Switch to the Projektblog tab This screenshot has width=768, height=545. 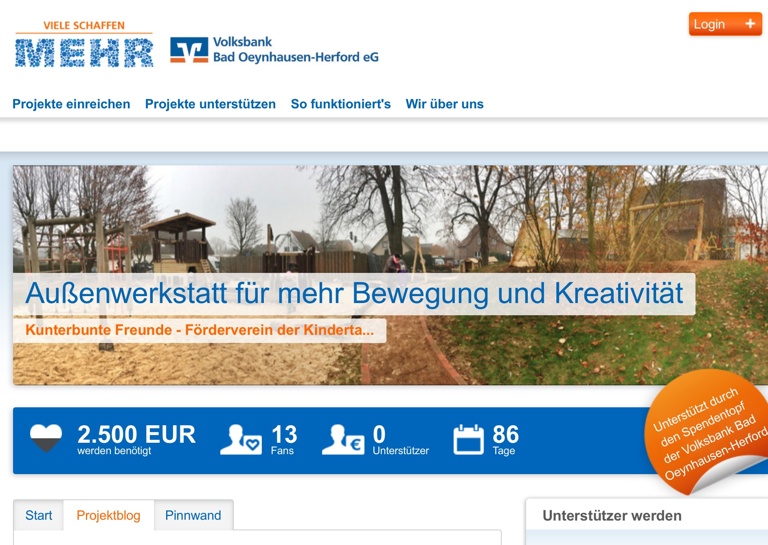(x=108, y=515)
